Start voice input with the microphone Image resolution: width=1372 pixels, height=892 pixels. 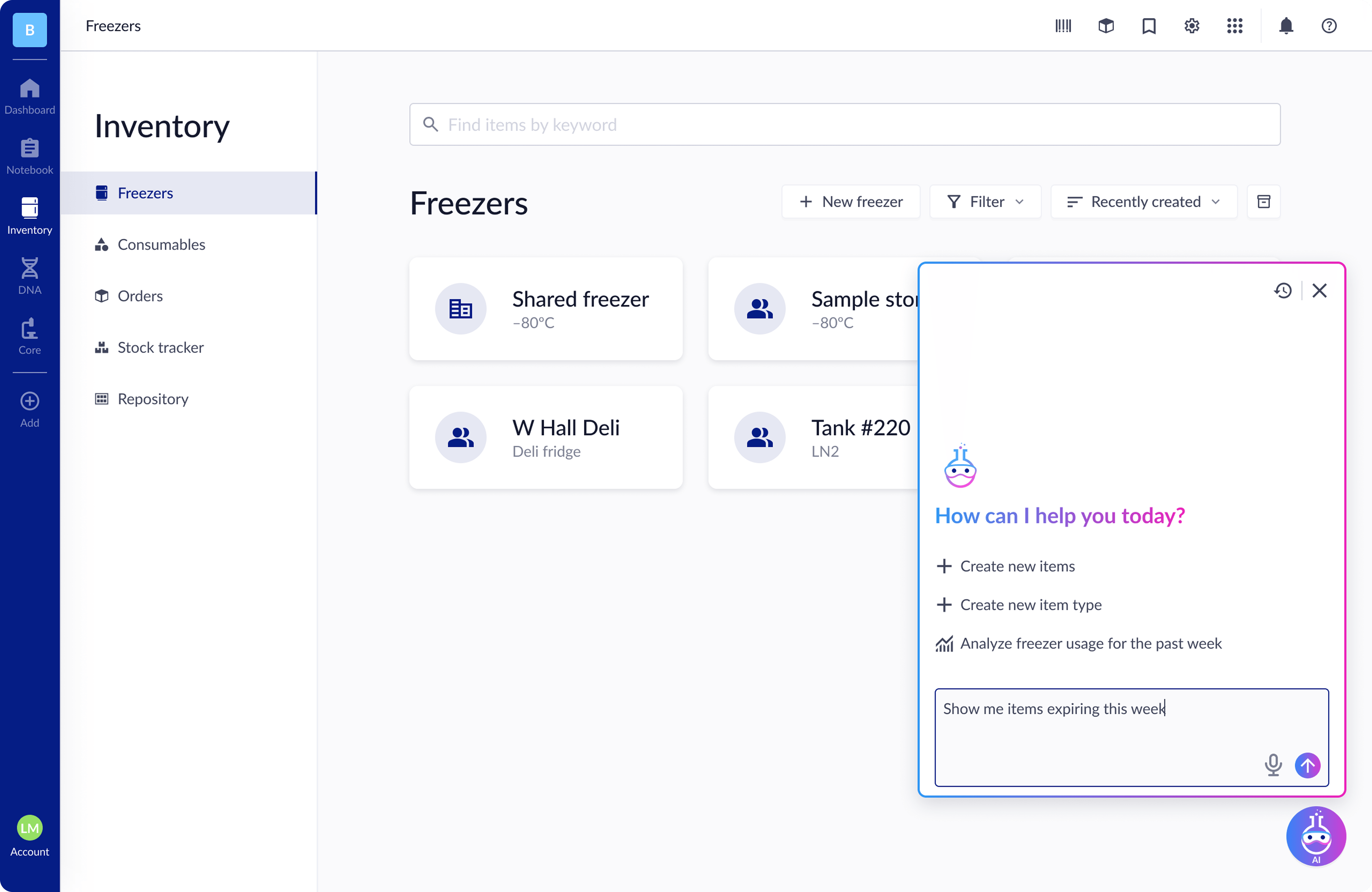point(1273,765)
